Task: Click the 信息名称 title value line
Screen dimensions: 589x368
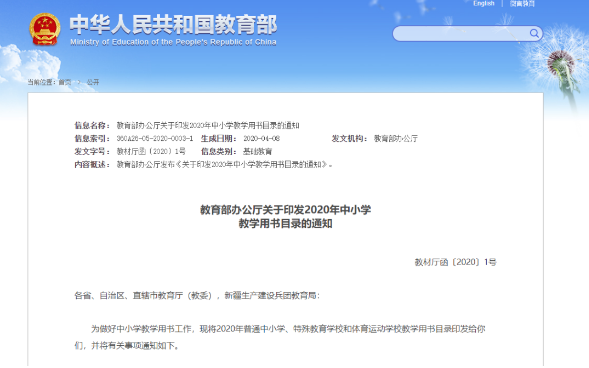Action: (208, 125)
